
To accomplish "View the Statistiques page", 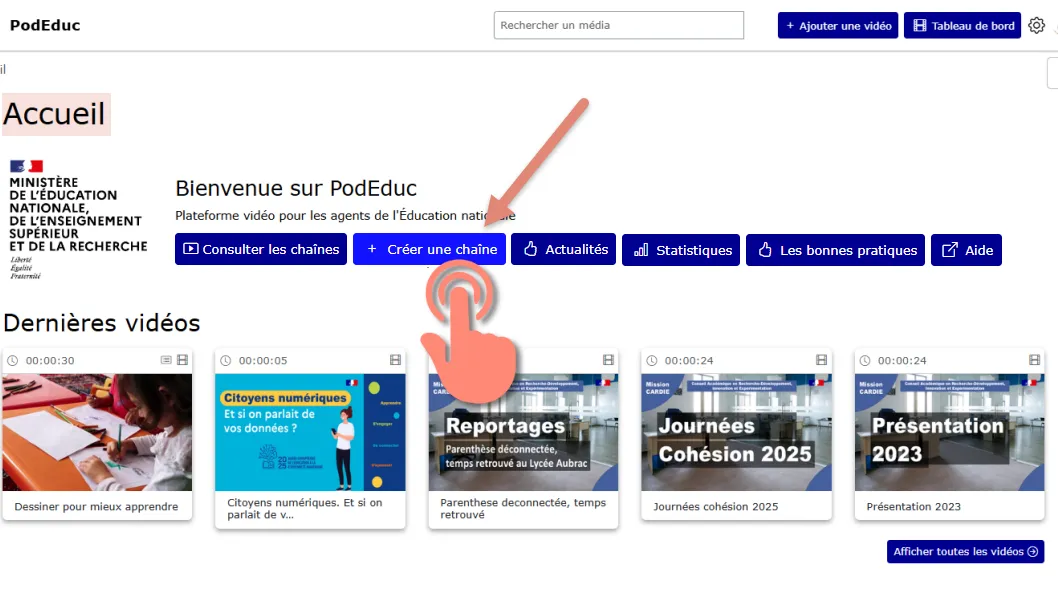I will click(x=681, y=250).
